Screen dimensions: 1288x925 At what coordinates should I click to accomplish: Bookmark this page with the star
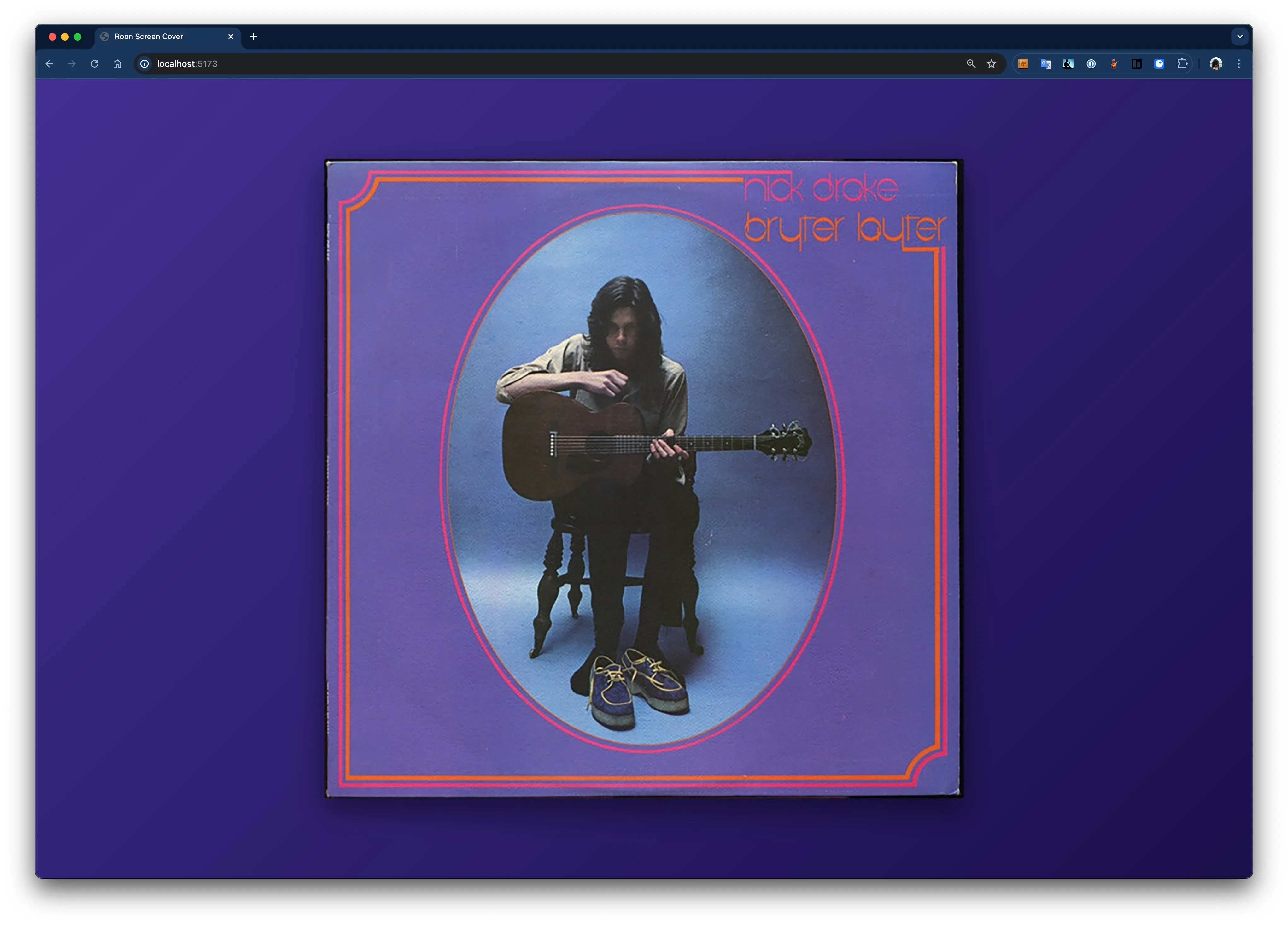[992, 64]
